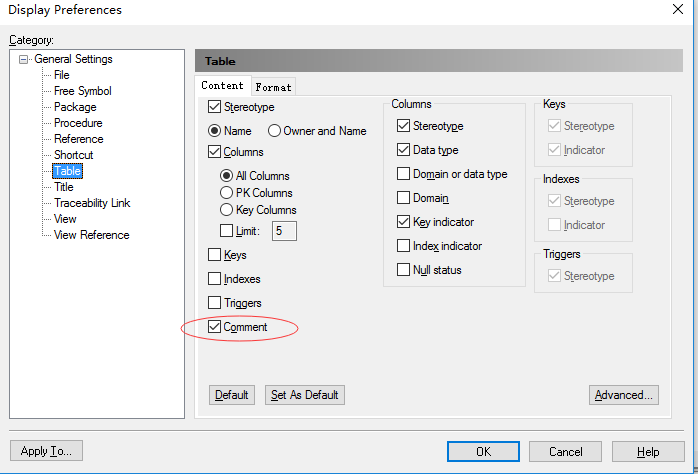Select the Title category

(64, 187)
